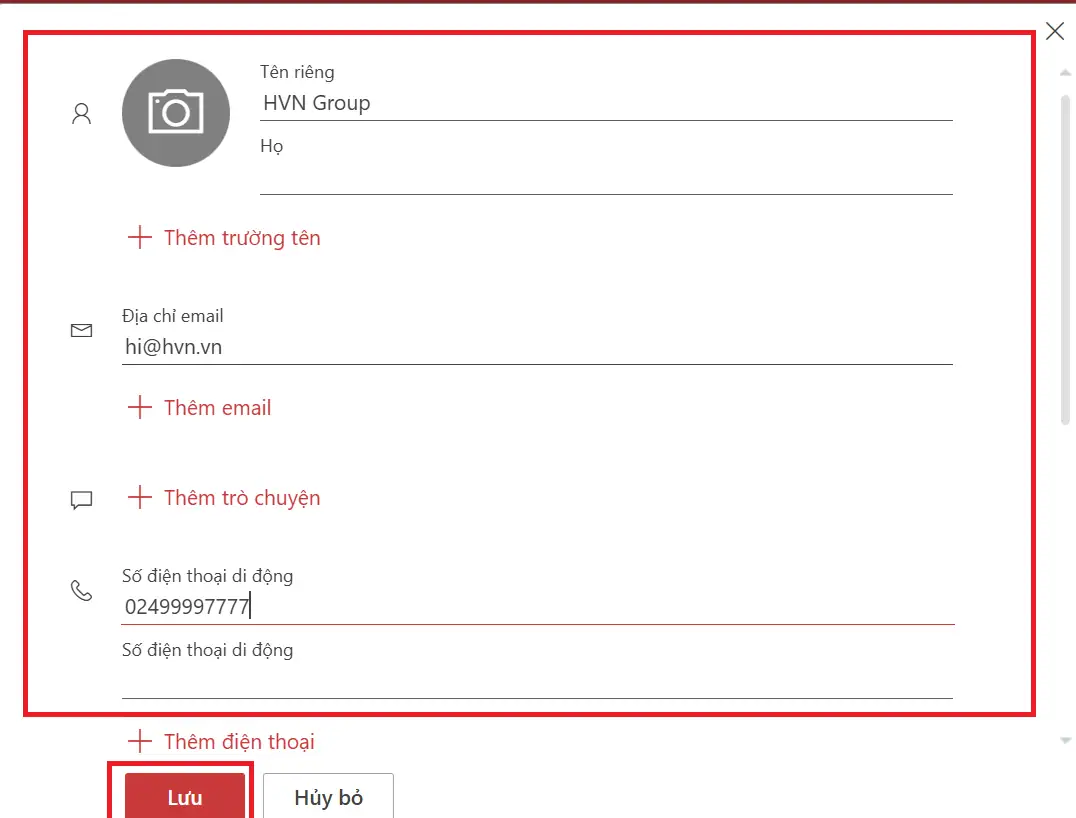Add a chat address via Thêm trò chuyện
The image size is (1076, 818).
click(x=224, y=498)
